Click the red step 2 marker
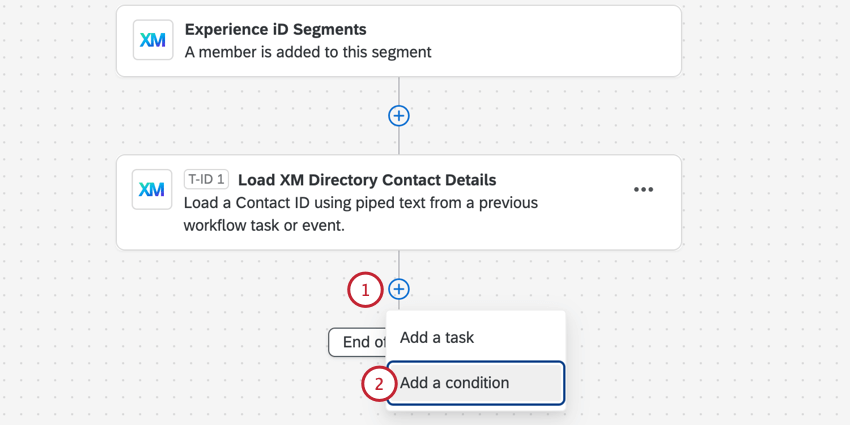The image size is (850, 425). [x=379, y=383]
